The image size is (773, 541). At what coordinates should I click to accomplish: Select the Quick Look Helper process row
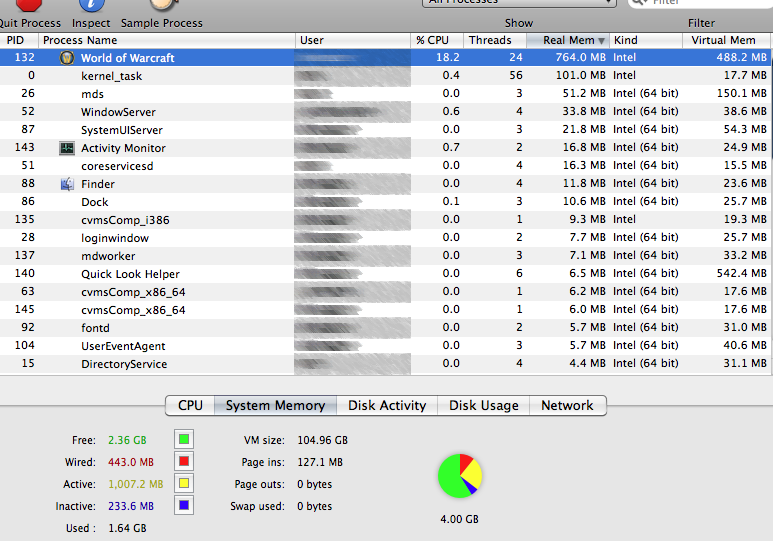click(x=386, y=274)
